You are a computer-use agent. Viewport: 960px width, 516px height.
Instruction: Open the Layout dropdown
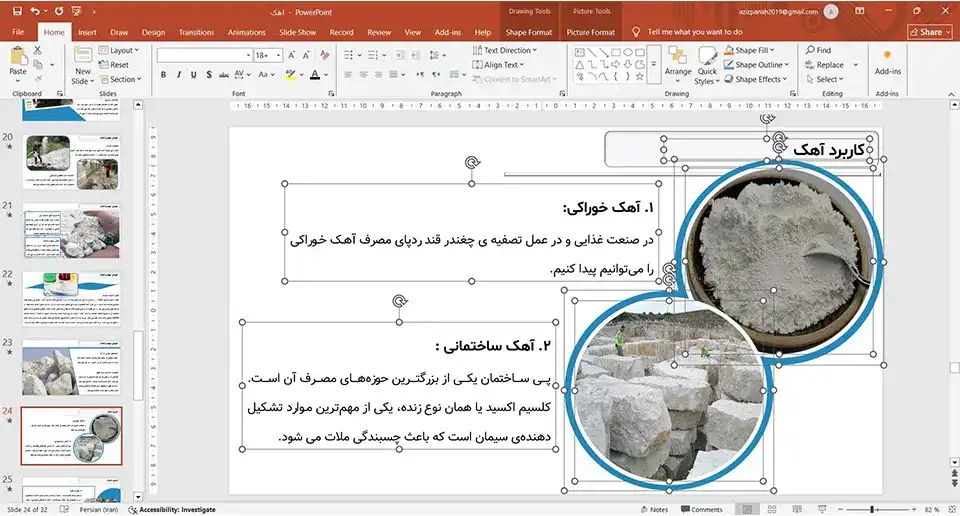[119, 50]
